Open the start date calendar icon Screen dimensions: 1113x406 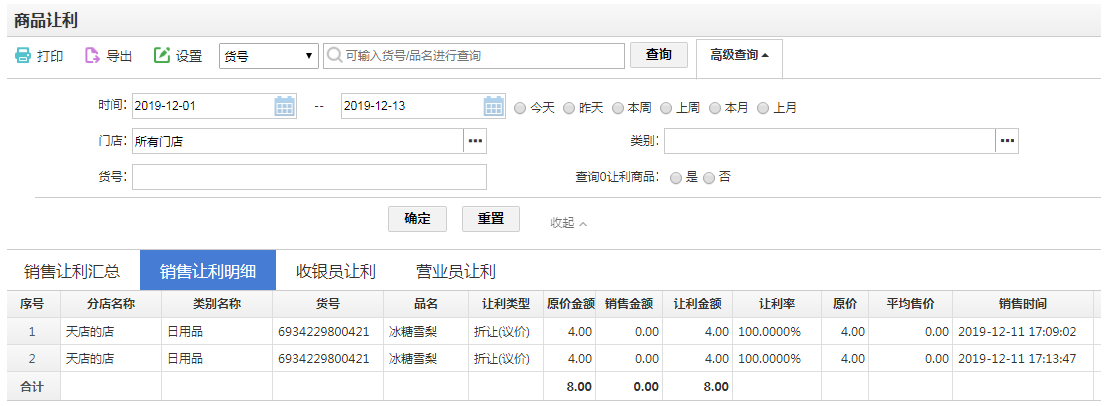284,106
